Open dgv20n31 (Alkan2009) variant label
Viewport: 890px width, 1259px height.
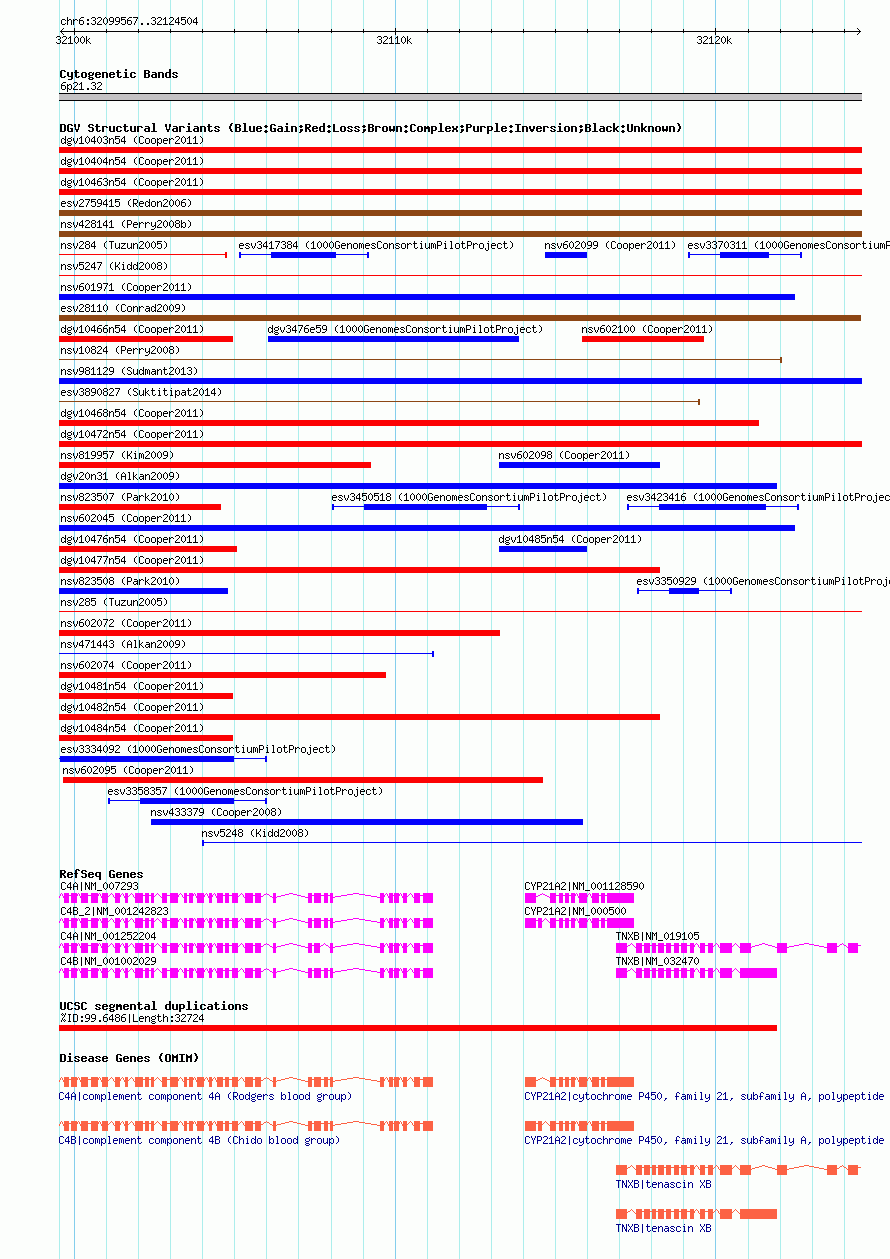120,476
